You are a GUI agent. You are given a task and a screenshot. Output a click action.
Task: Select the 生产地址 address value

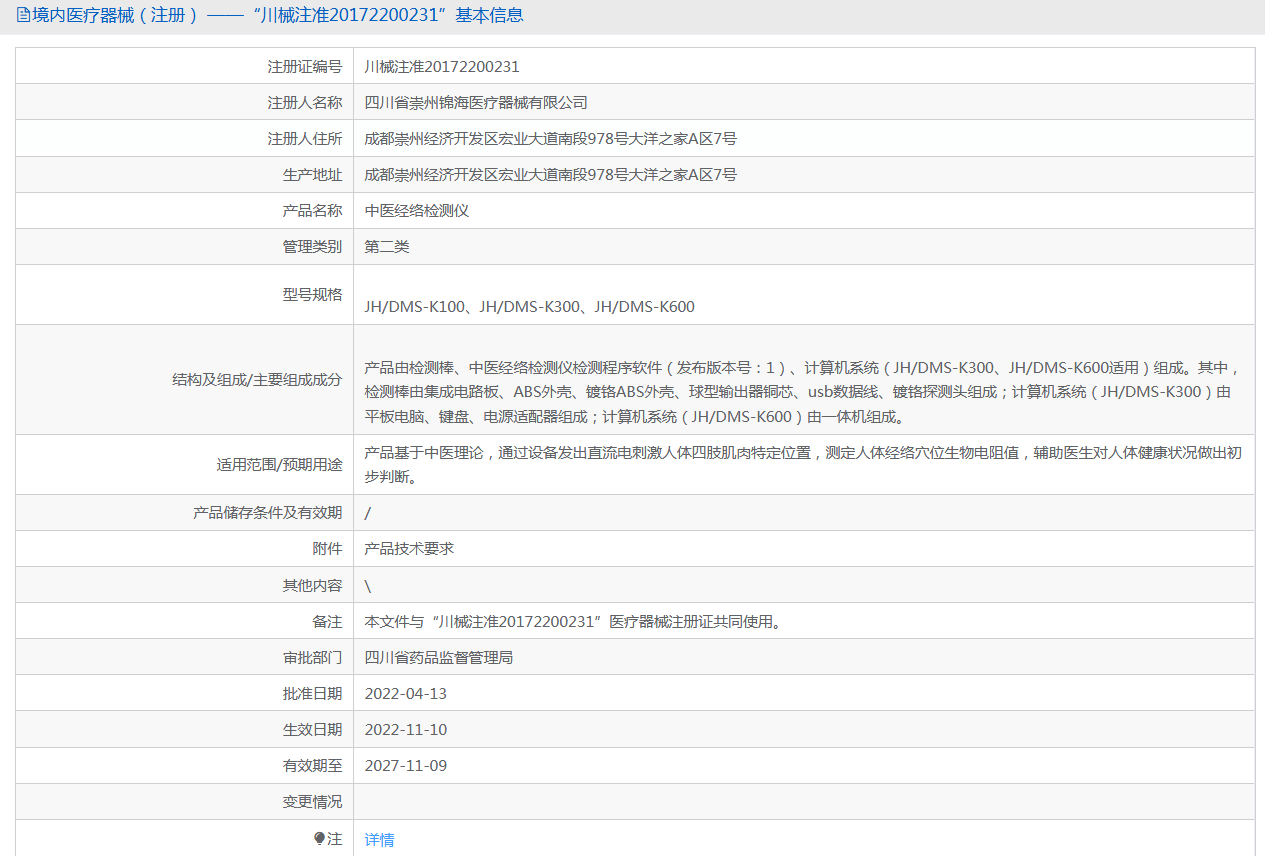(551, 174)
